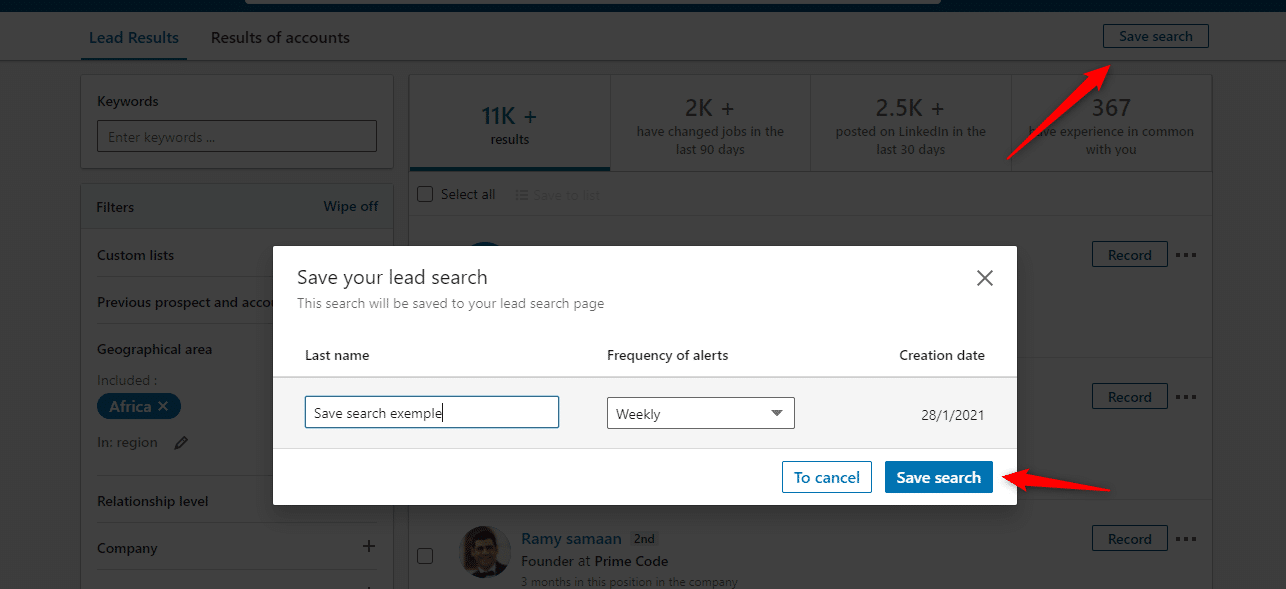Filter by 2K+ changed jobs tab
1286x589 pixels.
coord(710,123)
